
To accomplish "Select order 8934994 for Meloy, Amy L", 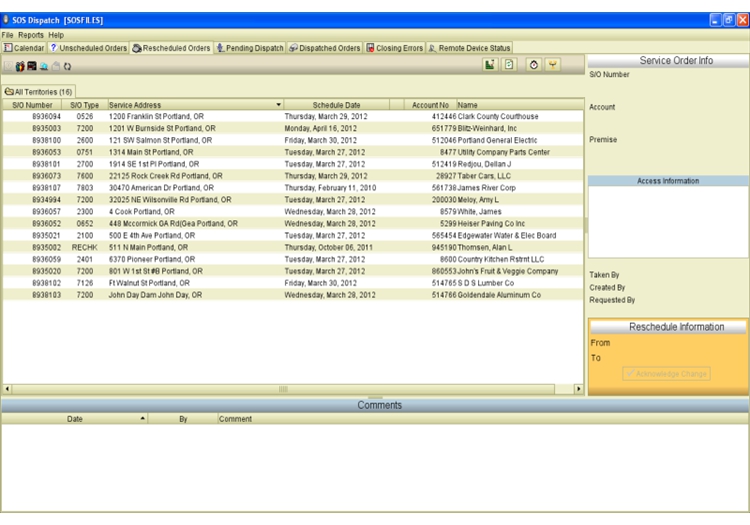I will [x=293, y=200].
